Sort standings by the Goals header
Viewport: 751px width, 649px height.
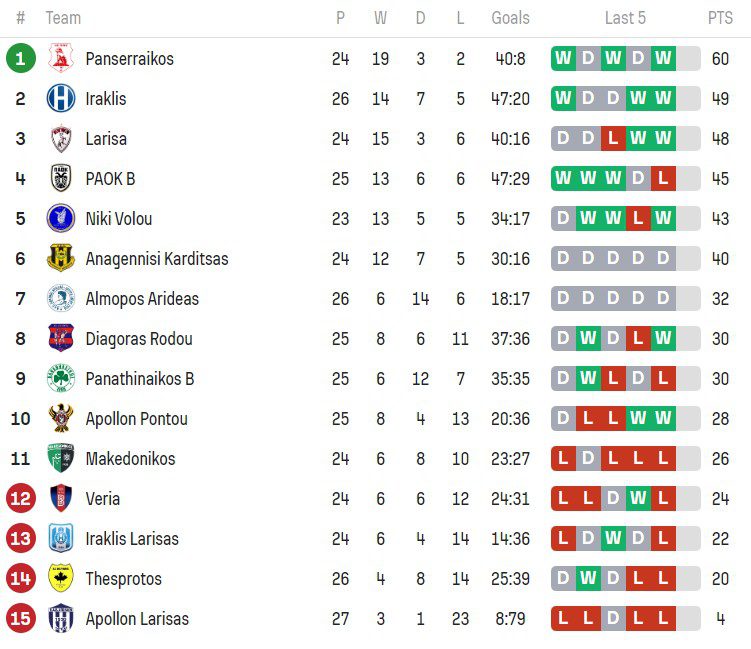point(511,18)
